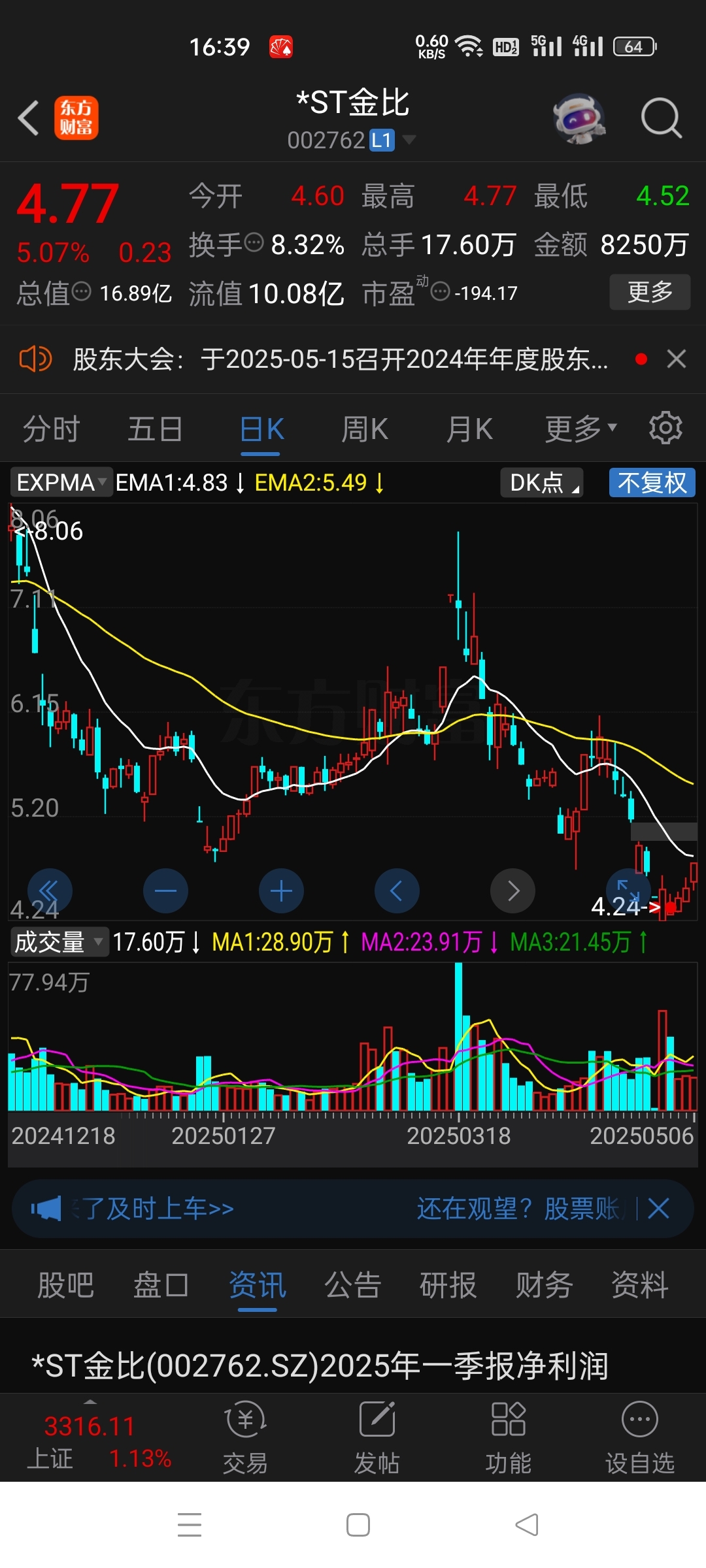Image resolution: width=706 pixels, height=1568 pixels.
Task: Switch to 财务 tab
Action: (544, 1285)
